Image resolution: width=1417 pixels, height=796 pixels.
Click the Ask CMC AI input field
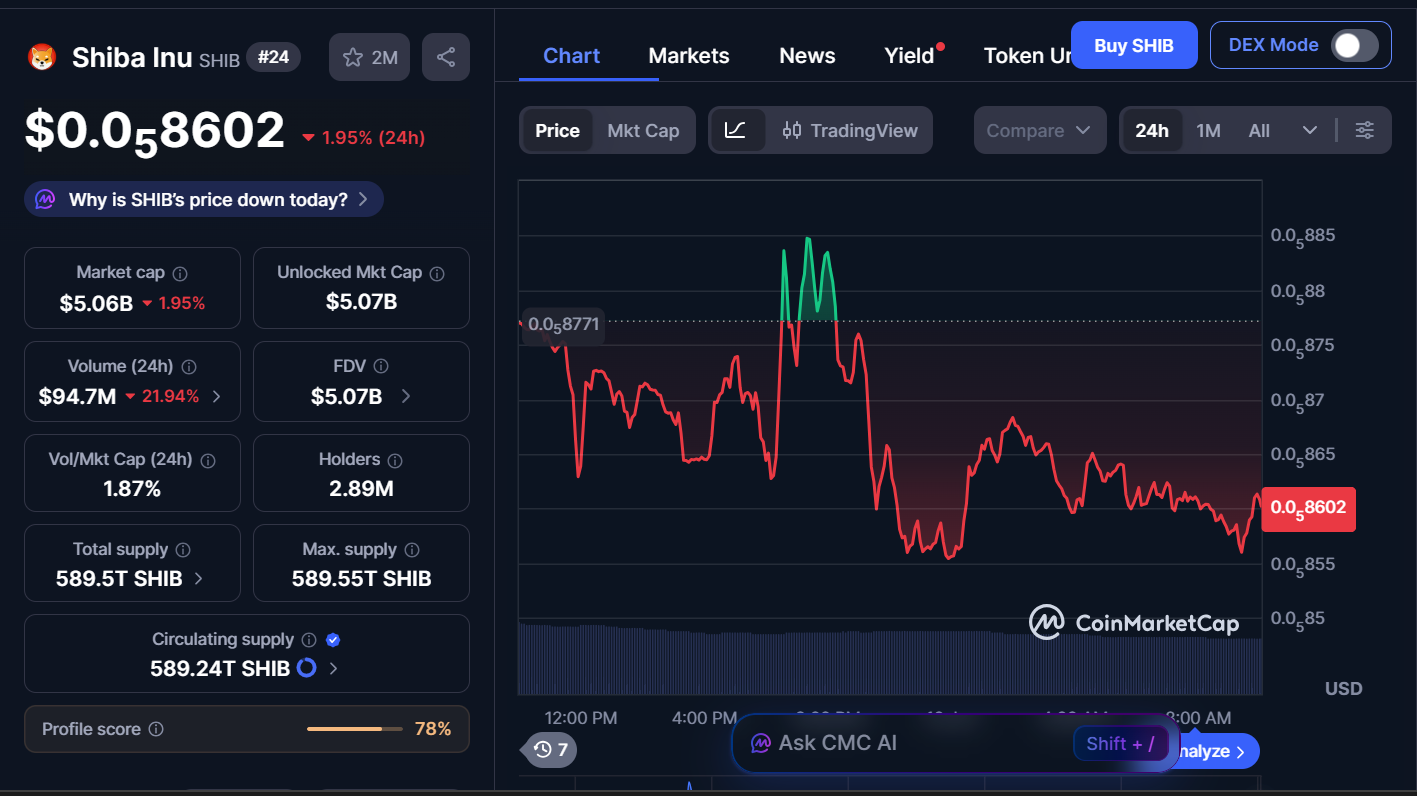(900, 743)
